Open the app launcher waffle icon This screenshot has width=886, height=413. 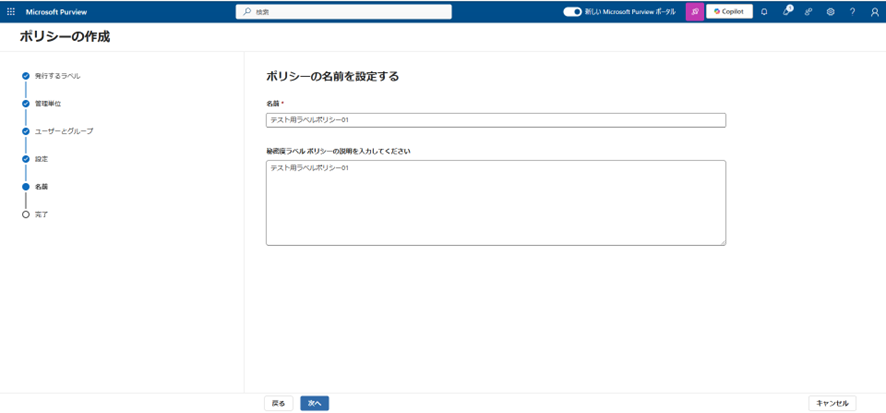pyautogui.click(x=11, y=12)
